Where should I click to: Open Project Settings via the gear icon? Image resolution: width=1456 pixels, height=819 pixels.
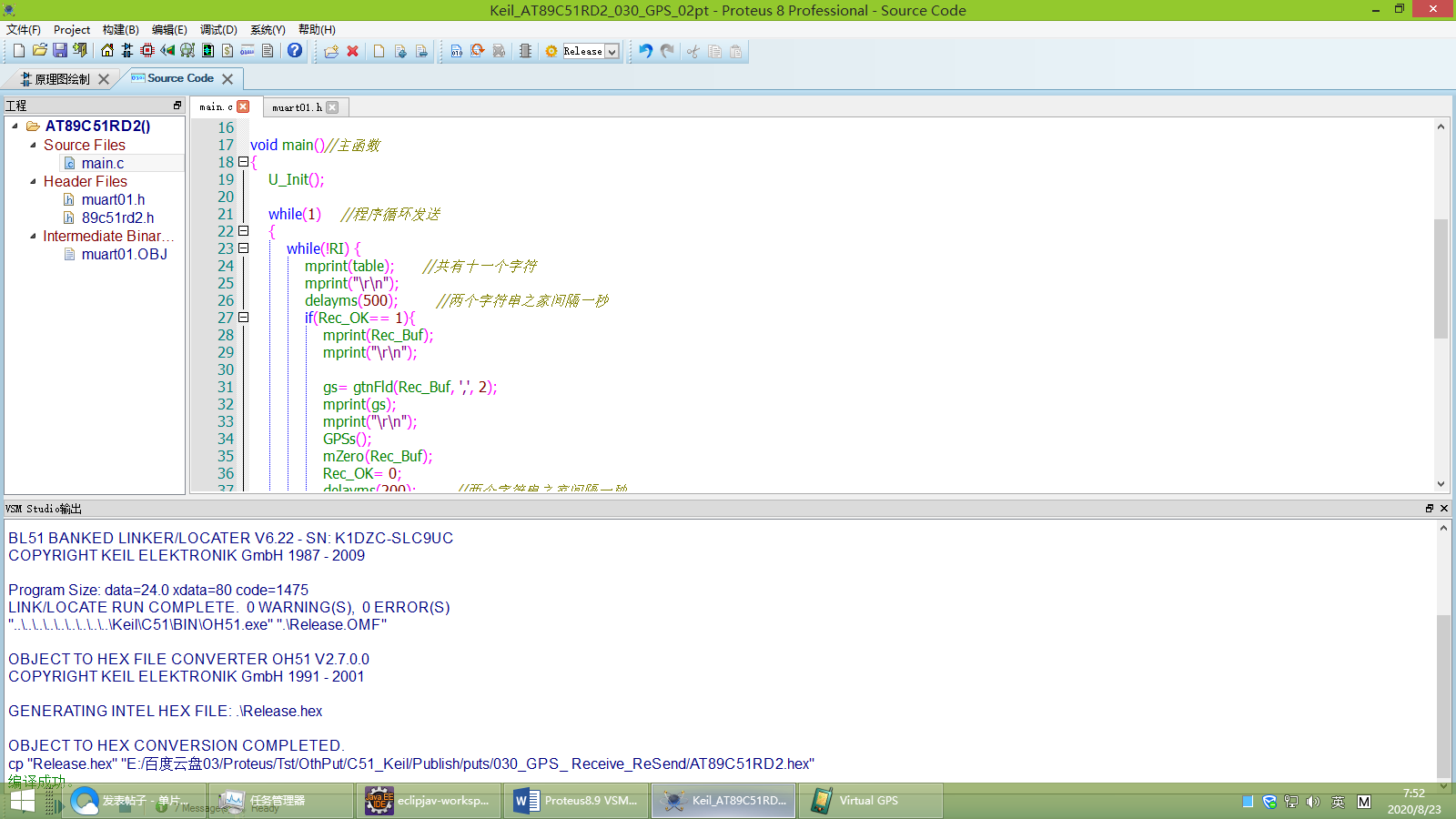pos(551,51)
